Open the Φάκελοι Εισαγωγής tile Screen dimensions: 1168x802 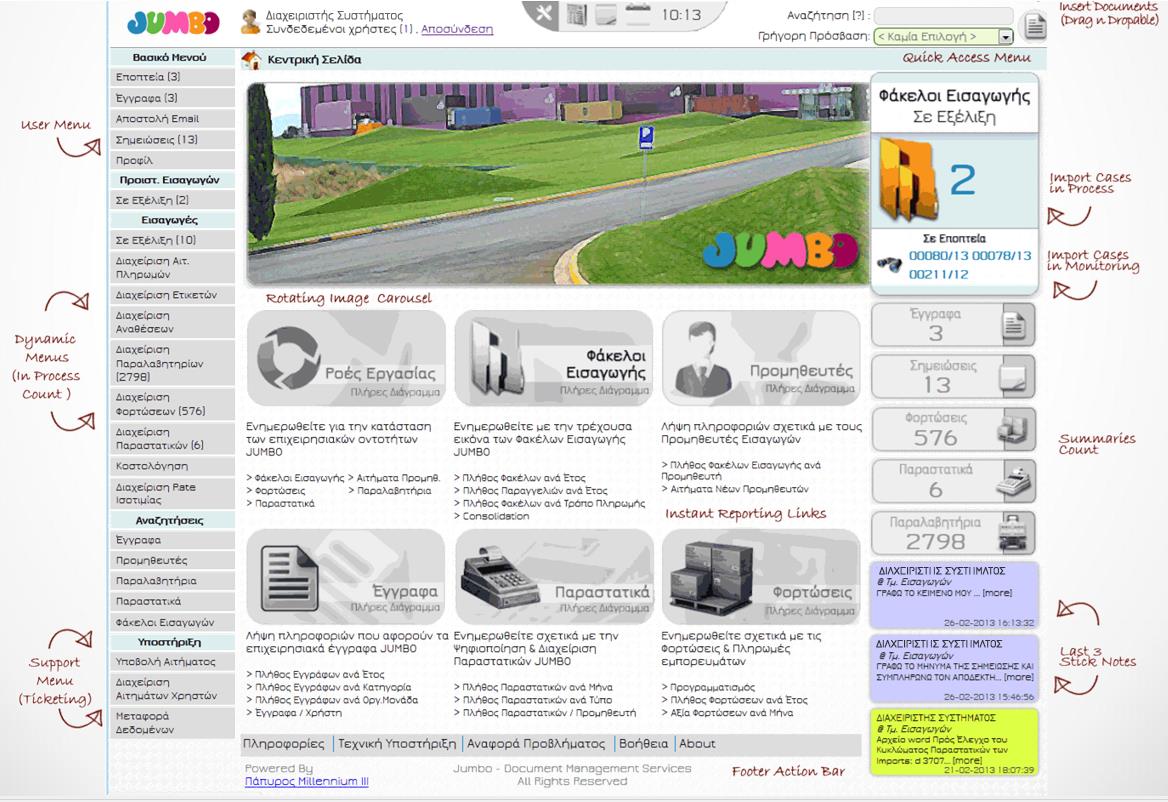(x=553, y=358)
